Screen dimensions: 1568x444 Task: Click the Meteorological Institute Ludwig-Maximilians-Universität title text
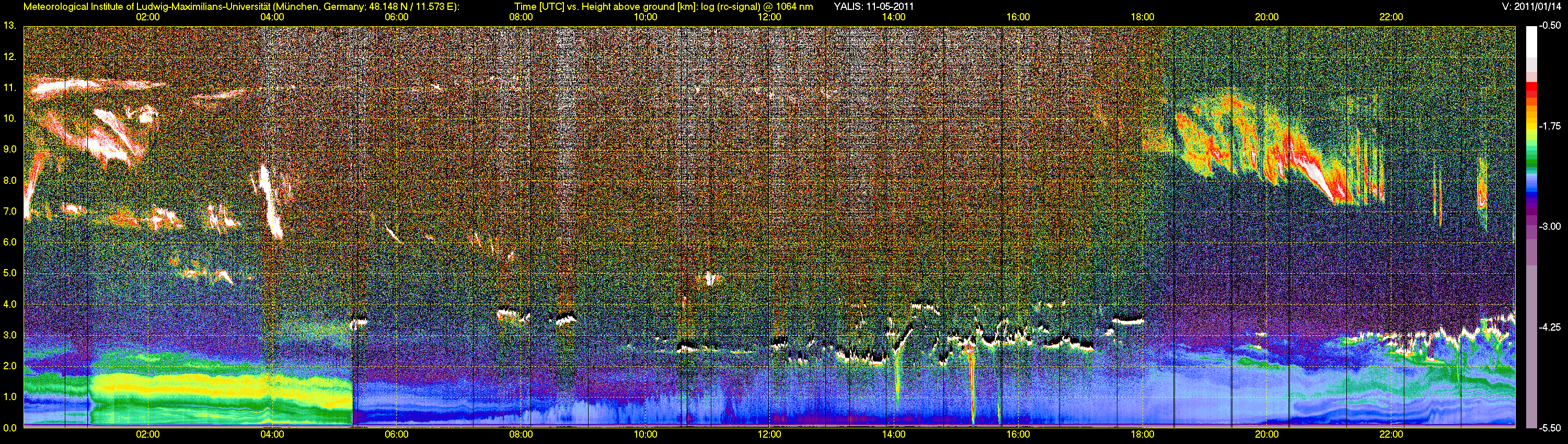(241, 7)
